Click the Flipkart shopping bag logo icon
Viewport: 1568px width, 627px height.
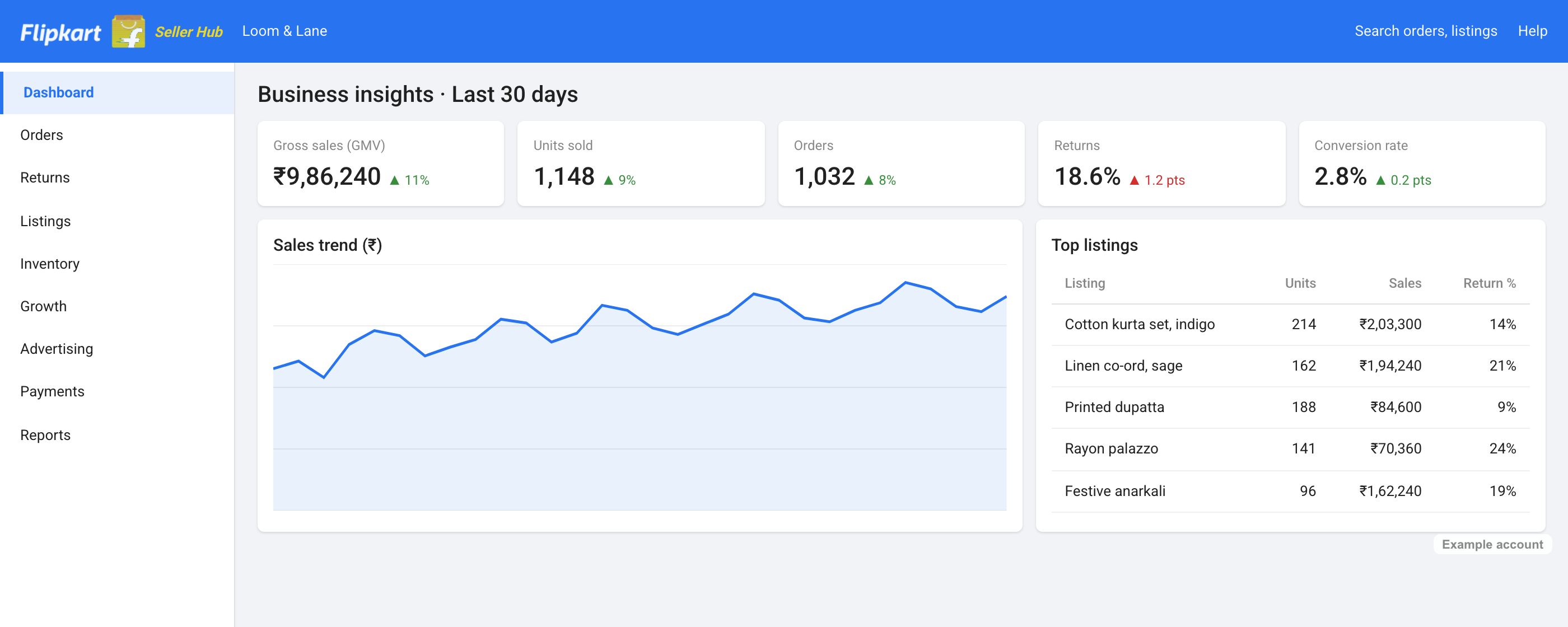tap(128, 31)
